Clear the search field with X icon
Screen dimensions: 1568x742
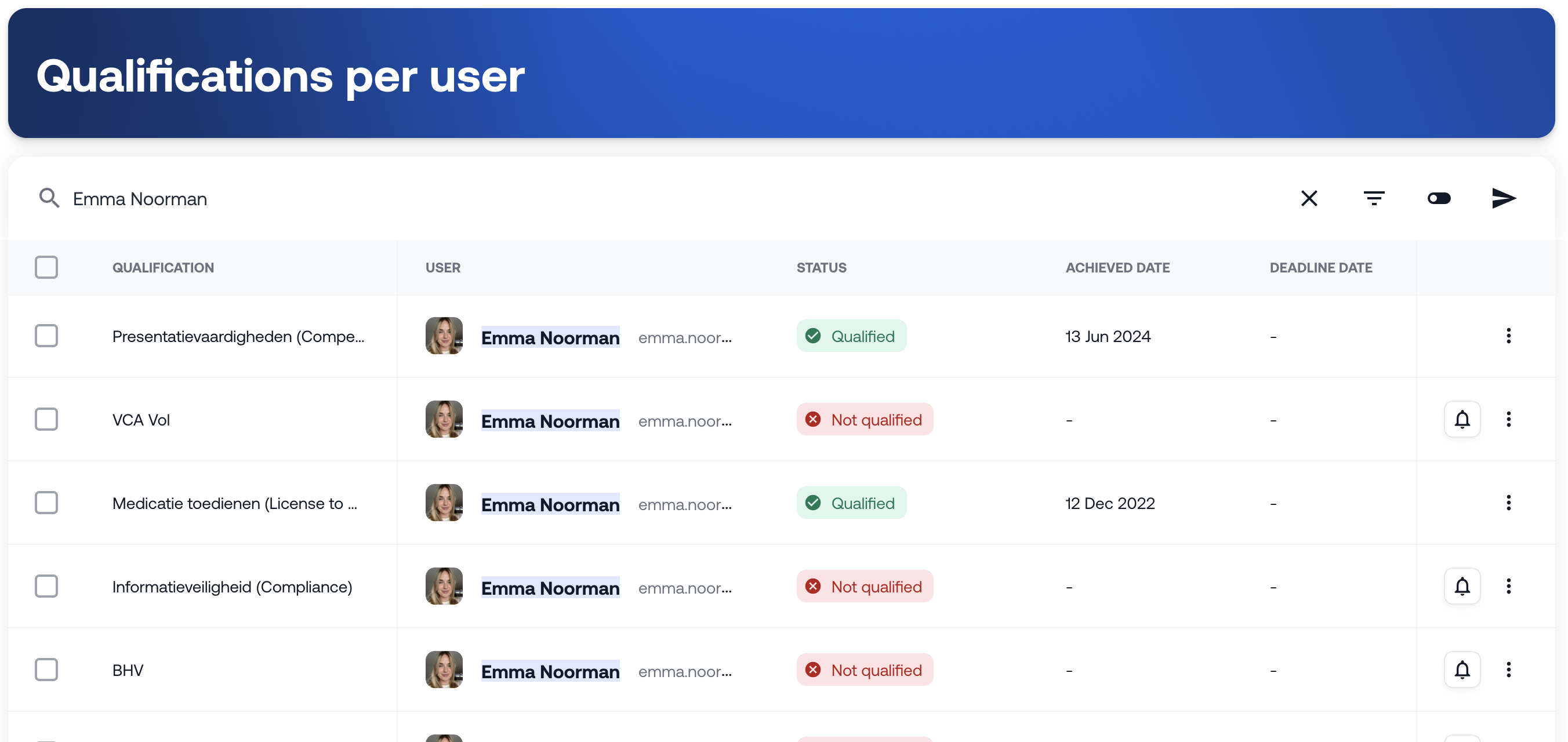click(x=1309, y=198)
